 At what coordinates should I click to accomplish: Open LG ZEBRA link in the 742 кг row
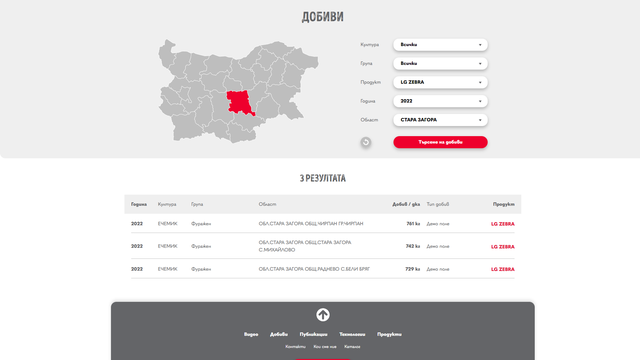[x=502, y=247]
